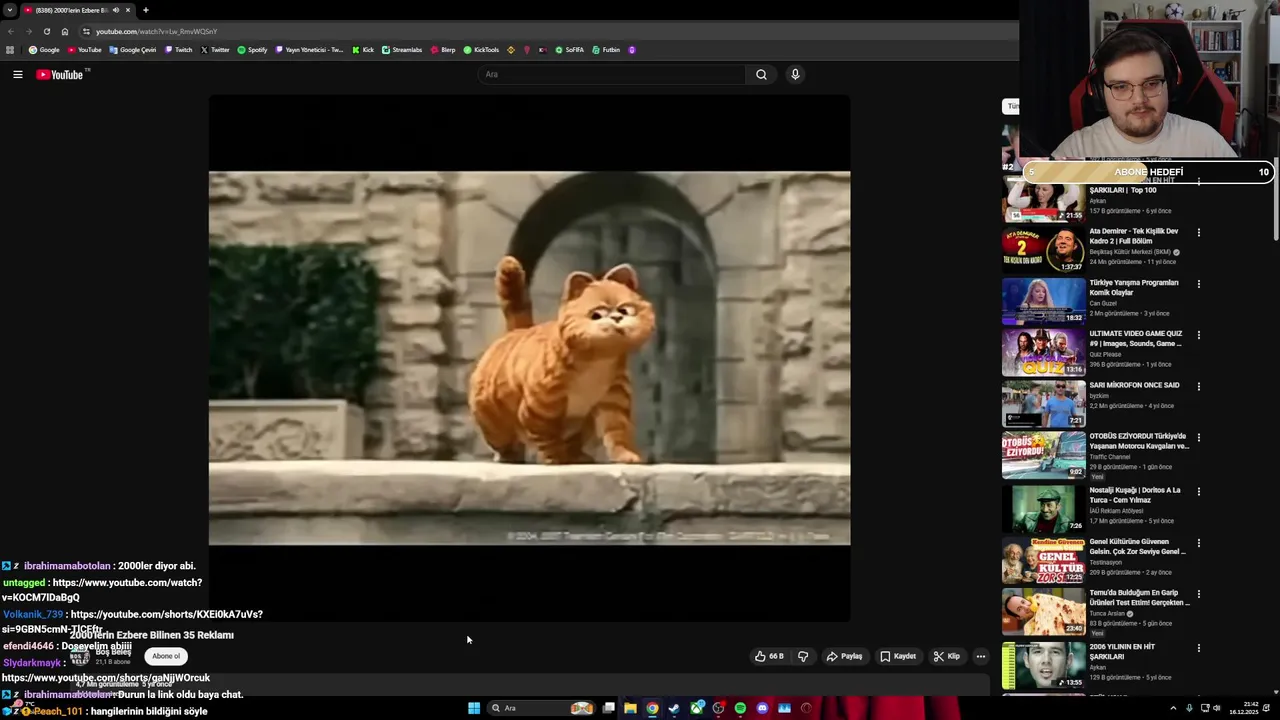Open the KickTools bookmark

coord(481,50)
